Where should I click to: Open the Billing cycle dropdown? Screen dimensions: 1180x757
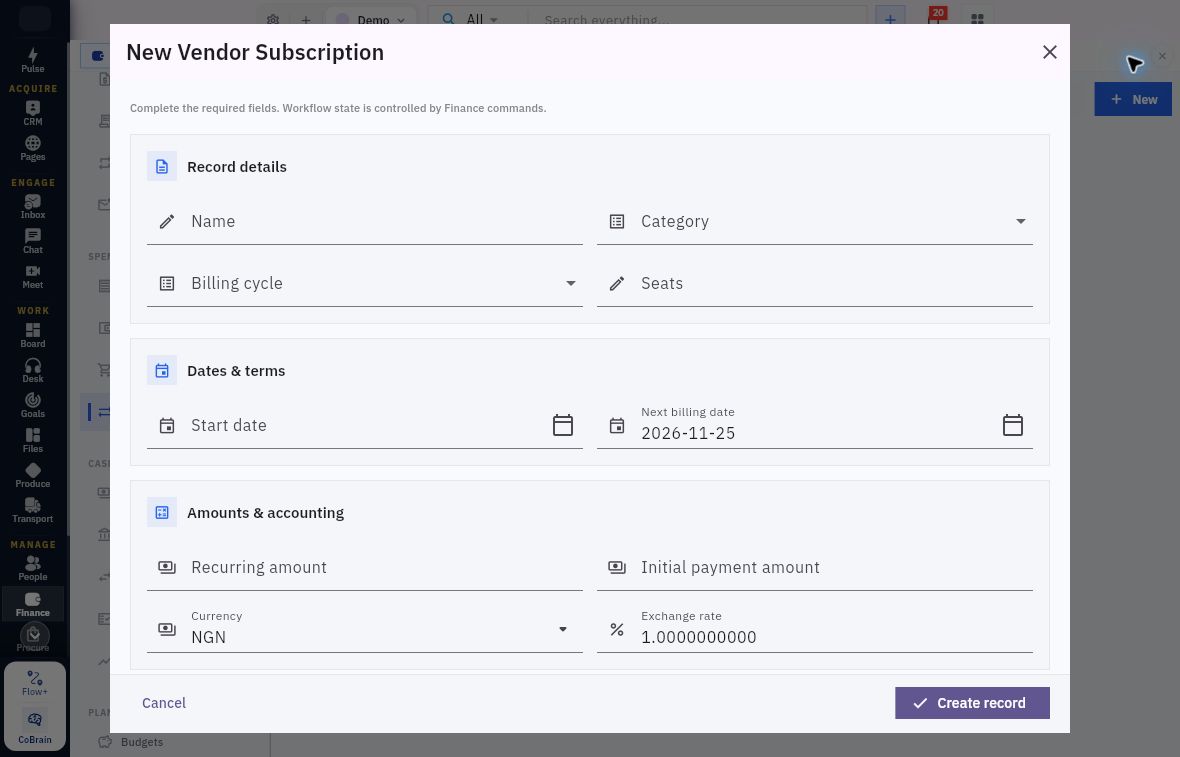(365, 284)
